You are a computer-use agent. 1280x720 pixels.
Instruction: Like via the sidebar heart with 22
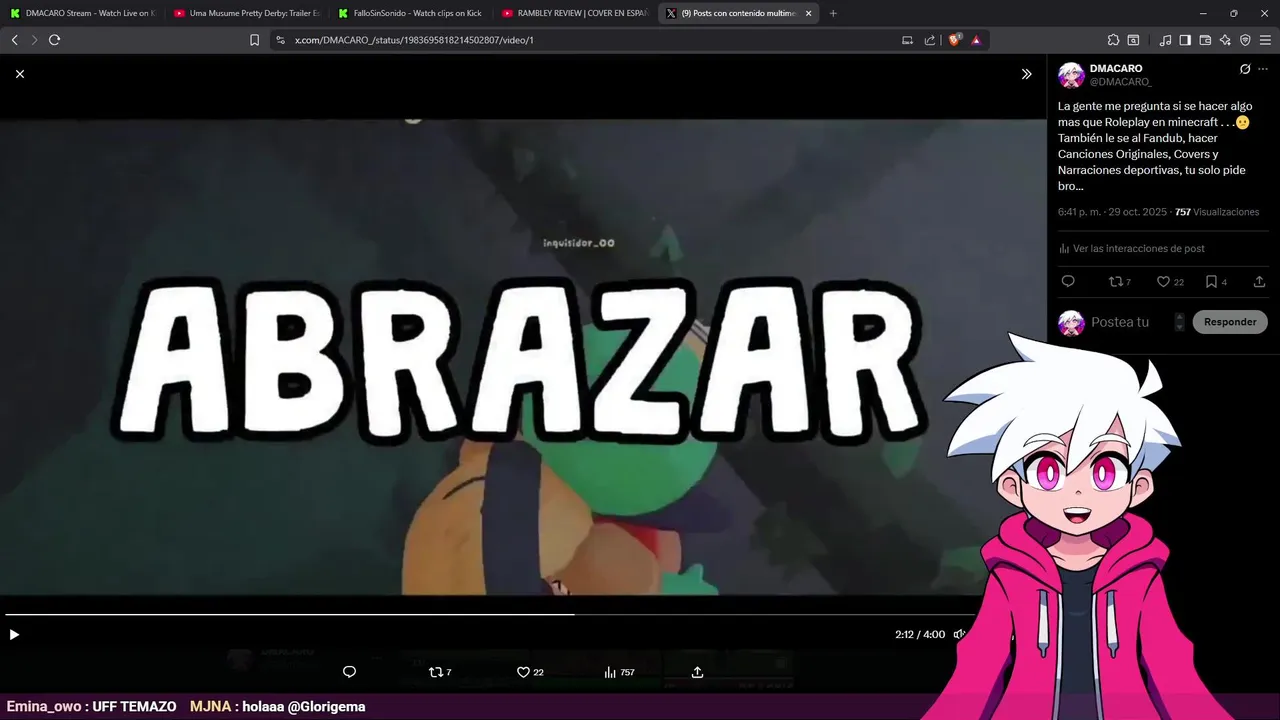point(1170,282)
